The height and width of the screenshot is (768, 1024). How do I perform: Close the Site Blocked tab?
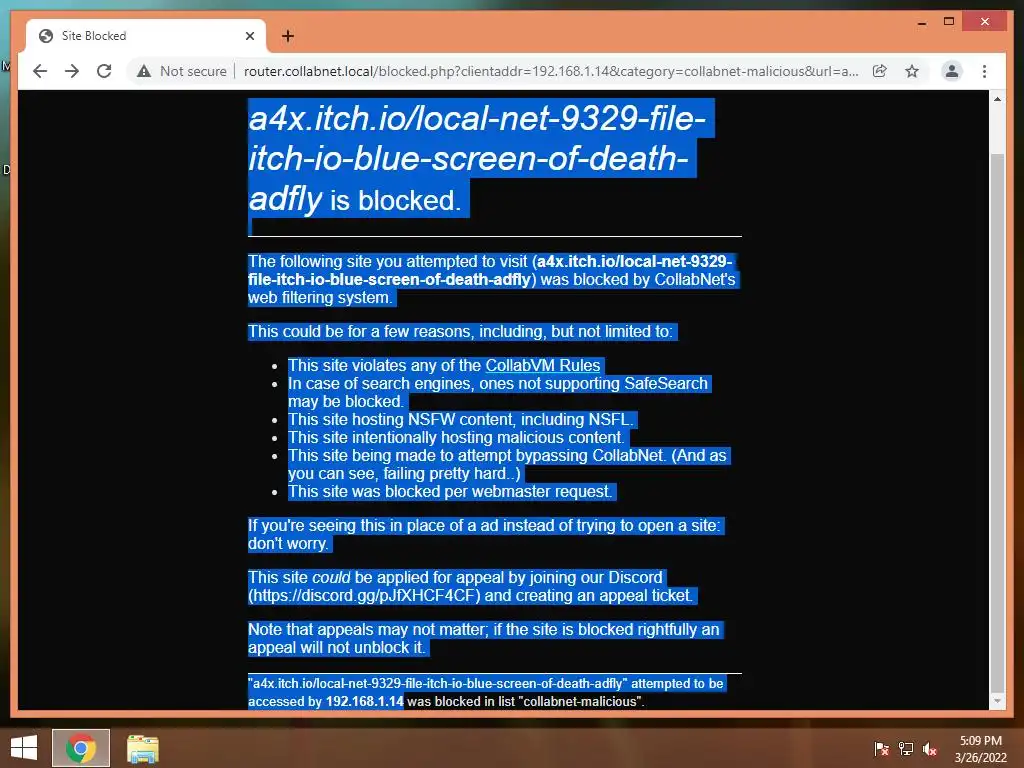coord(249,36)
